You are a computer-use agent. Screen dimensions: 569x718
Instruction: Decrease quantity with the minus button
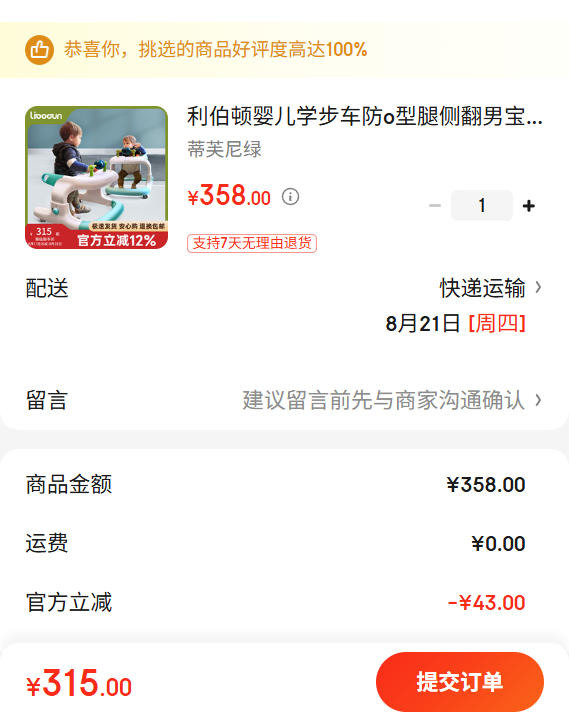coord(435,206)
